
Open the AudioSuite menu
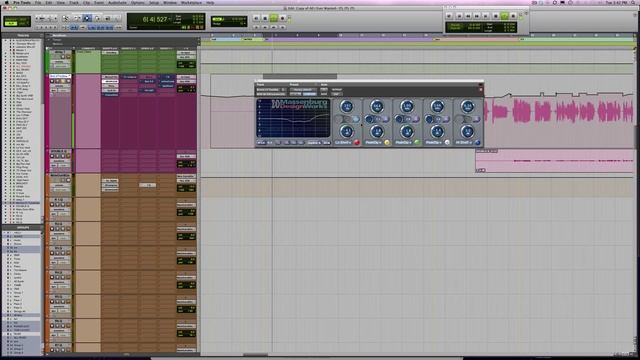pyautogui.click(x=117, y=2)
